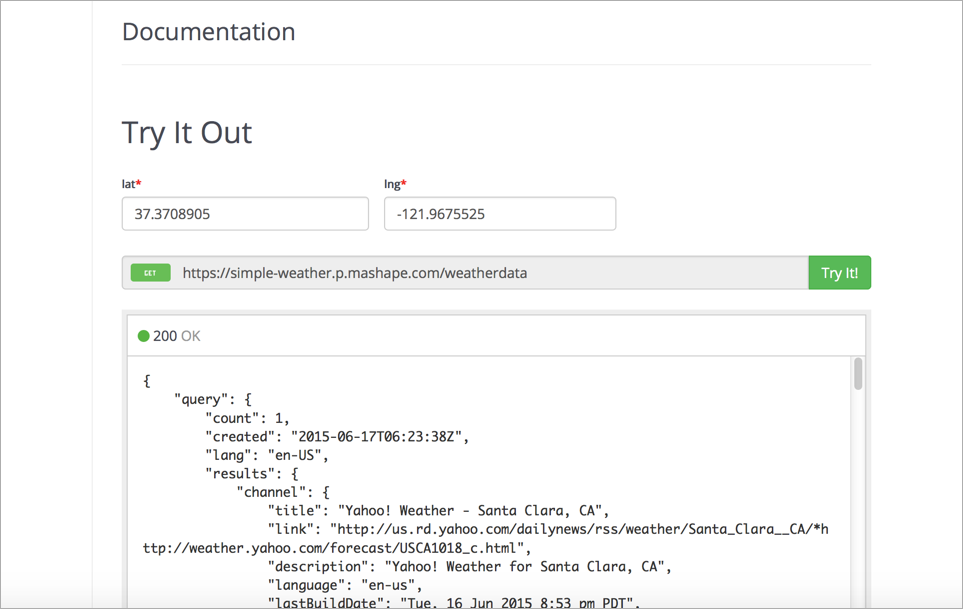Click the Try It Out section title
This screenshot has width=963, height=609.
coord(187,133)
